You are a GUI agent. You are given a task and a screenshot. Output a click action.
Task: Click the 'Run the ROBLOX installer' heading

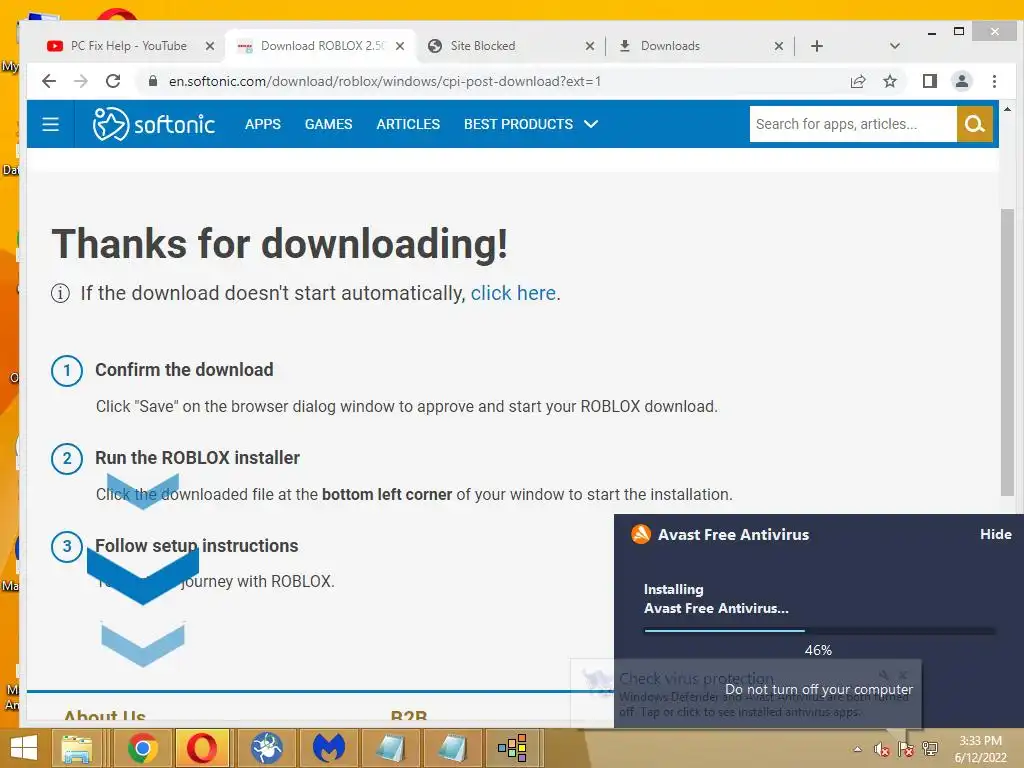point(197,458)
